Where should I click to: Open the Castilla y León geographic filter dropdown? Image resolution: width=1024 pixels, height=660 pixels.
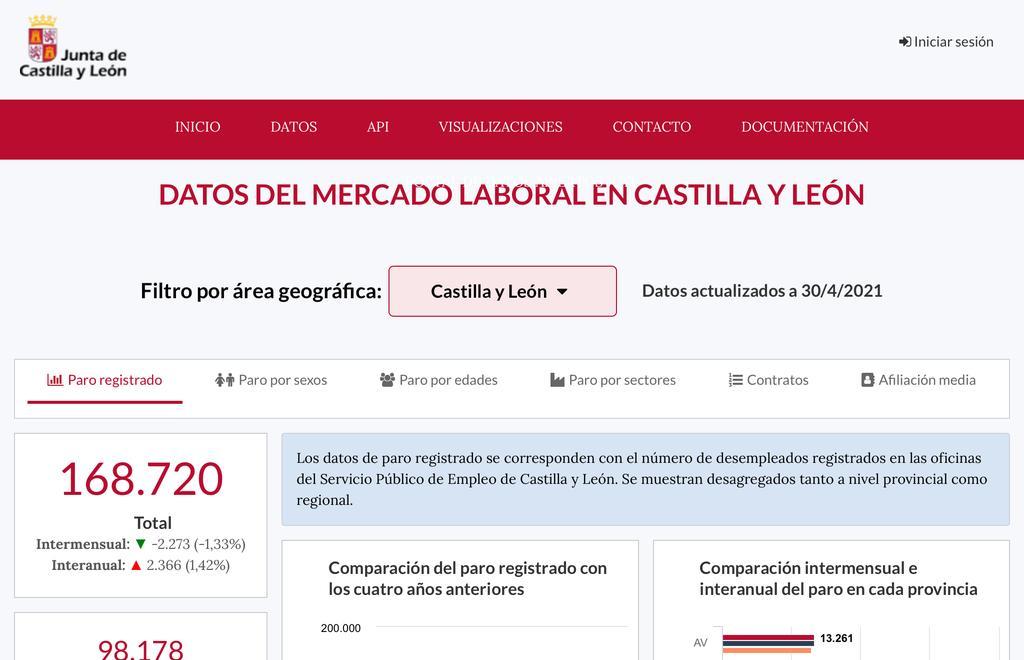point(502,291)
